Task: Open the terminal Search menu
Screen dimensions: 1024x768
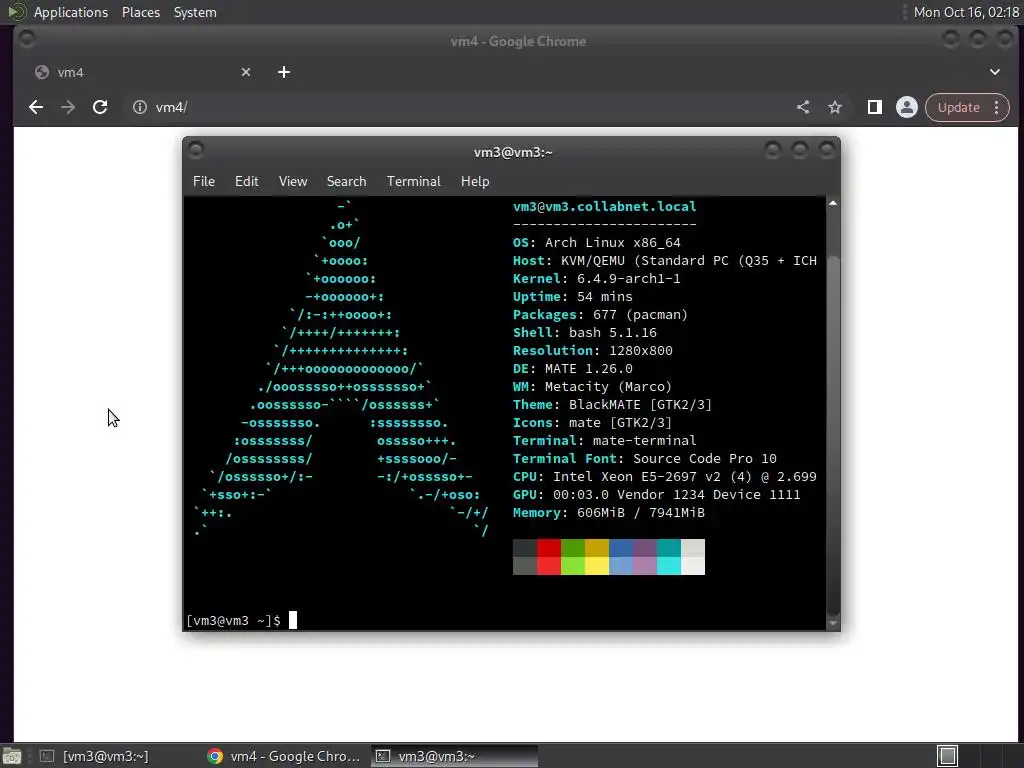Action: click(x=346, y=181)
